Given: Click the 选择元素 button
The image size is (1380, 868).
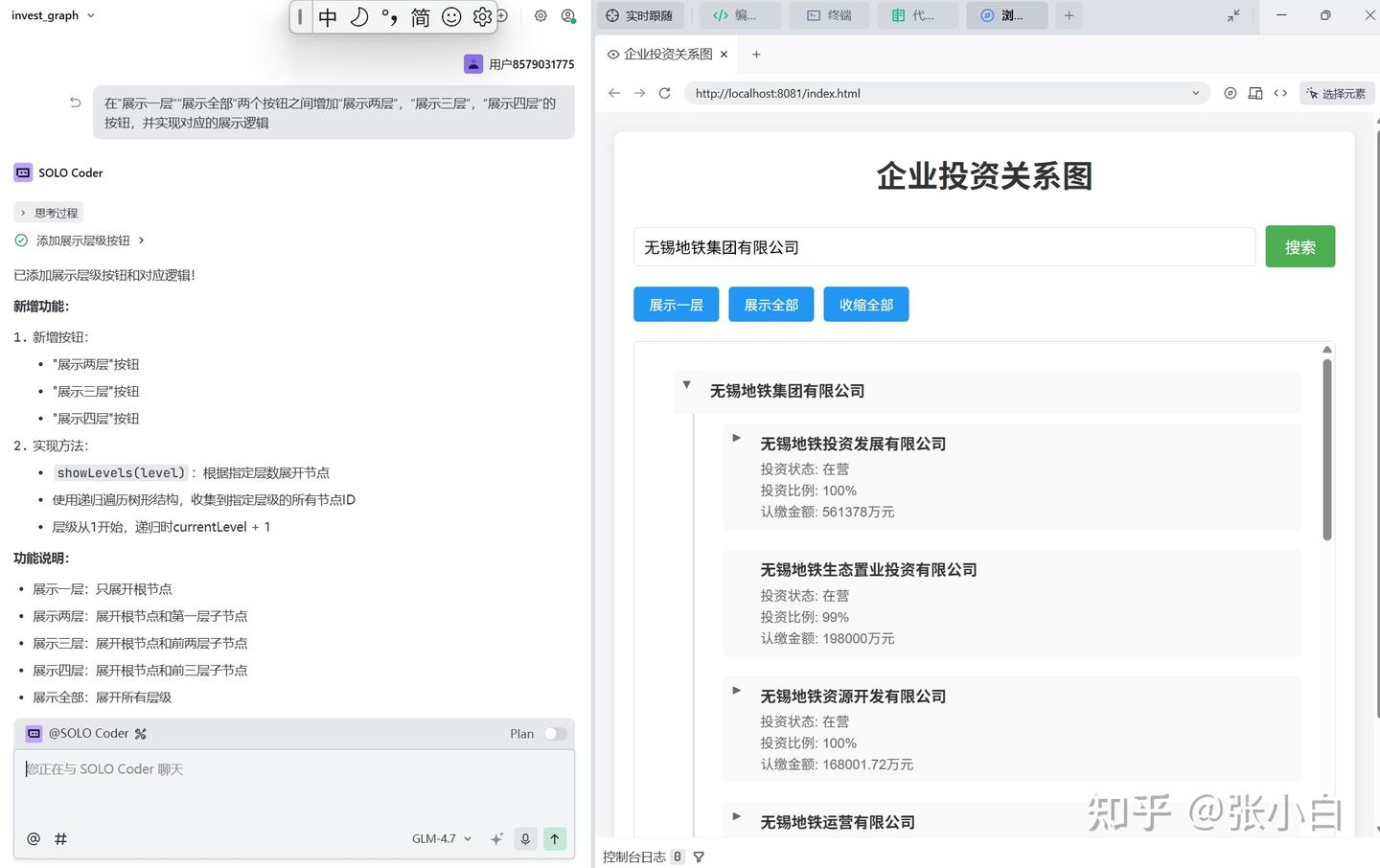Looking at the screenshot, I should (x=1337, y=93).
